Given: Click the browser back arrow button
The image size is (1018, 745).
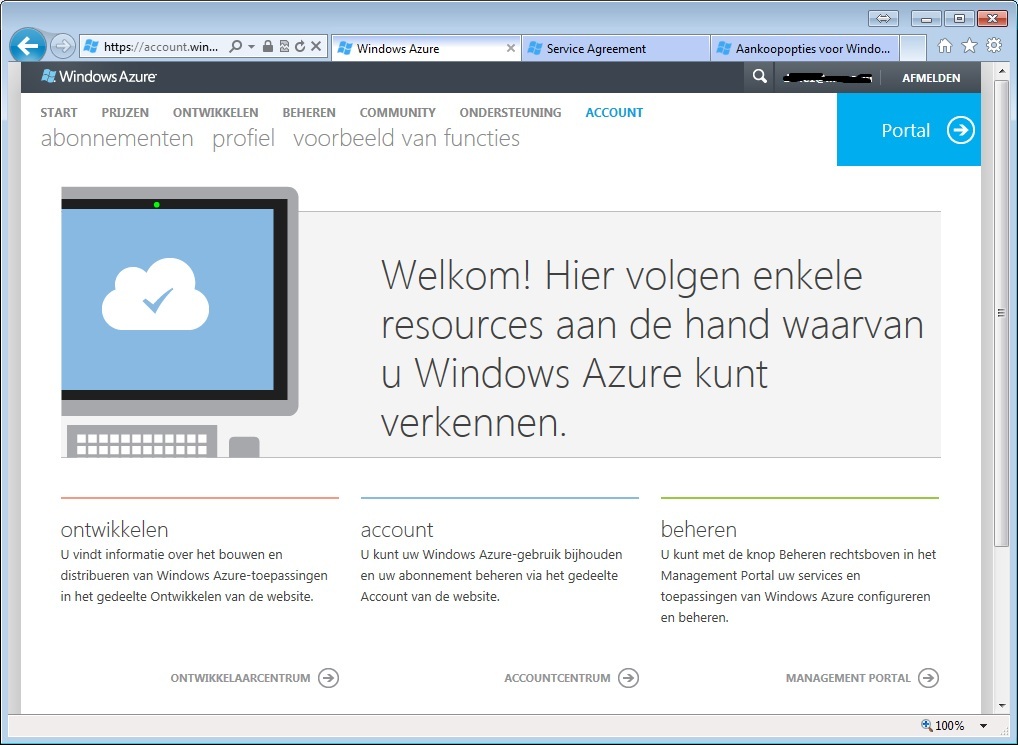Looking at the screenshot, I should click(28, 46).
